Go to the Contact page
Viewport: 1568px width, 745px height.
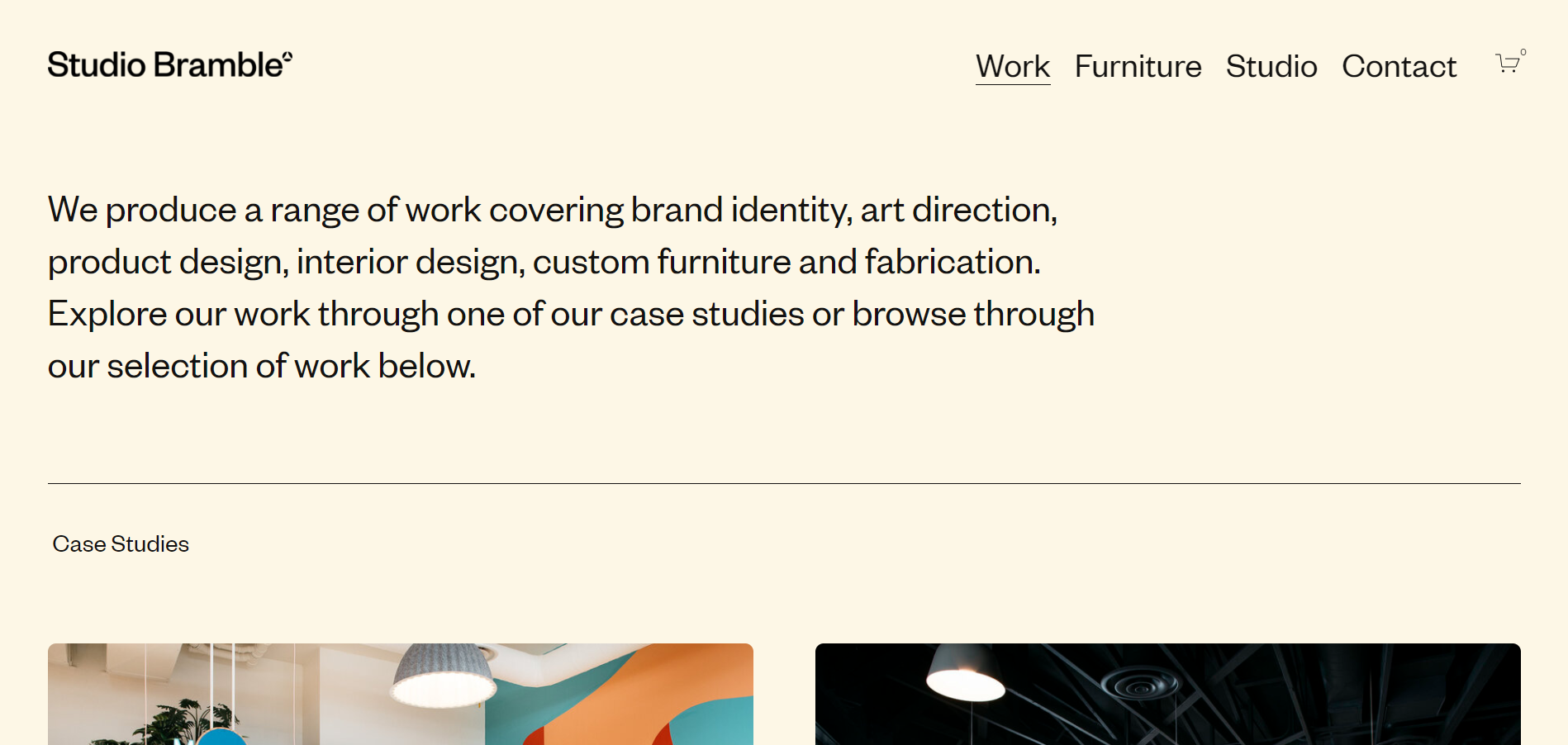[1399, 66]
